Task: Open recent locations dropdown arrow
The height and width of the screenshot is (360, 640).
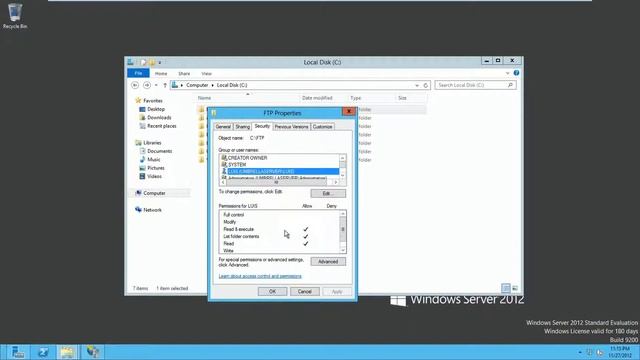Action: coord(156,85)
